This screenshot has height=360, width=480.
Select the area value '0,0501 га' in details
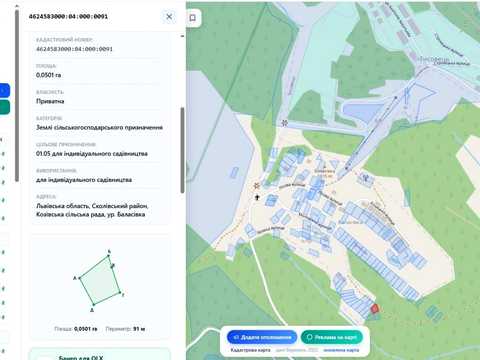(48, 75)
